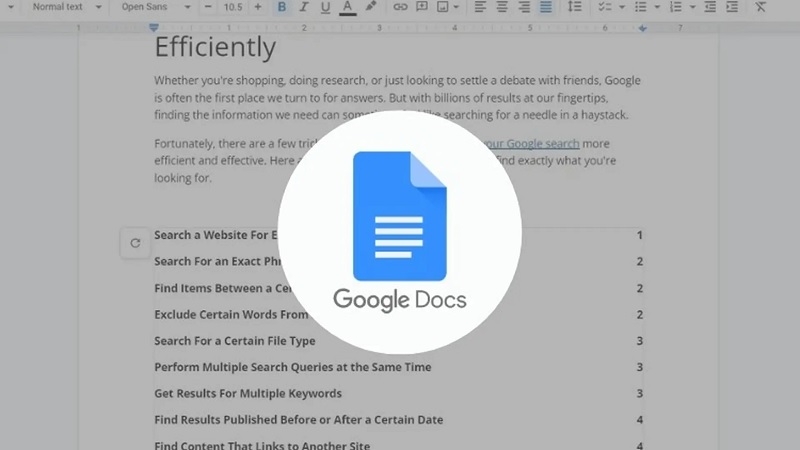The image size is (800, 450).
Task: Click page number 1 in contents
Action: click(639, 235)
